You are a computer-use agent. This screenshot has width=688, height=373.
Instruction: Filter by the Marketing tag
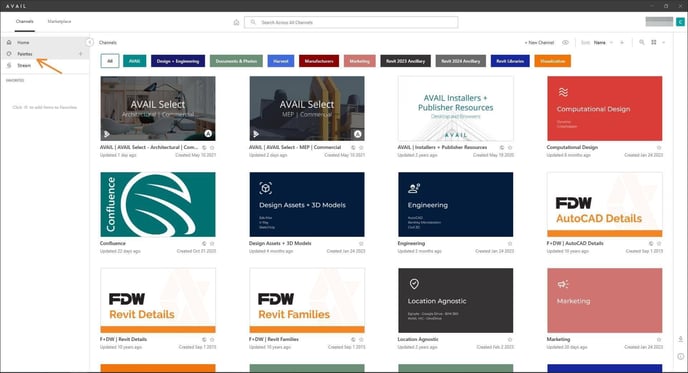[359, 61]
